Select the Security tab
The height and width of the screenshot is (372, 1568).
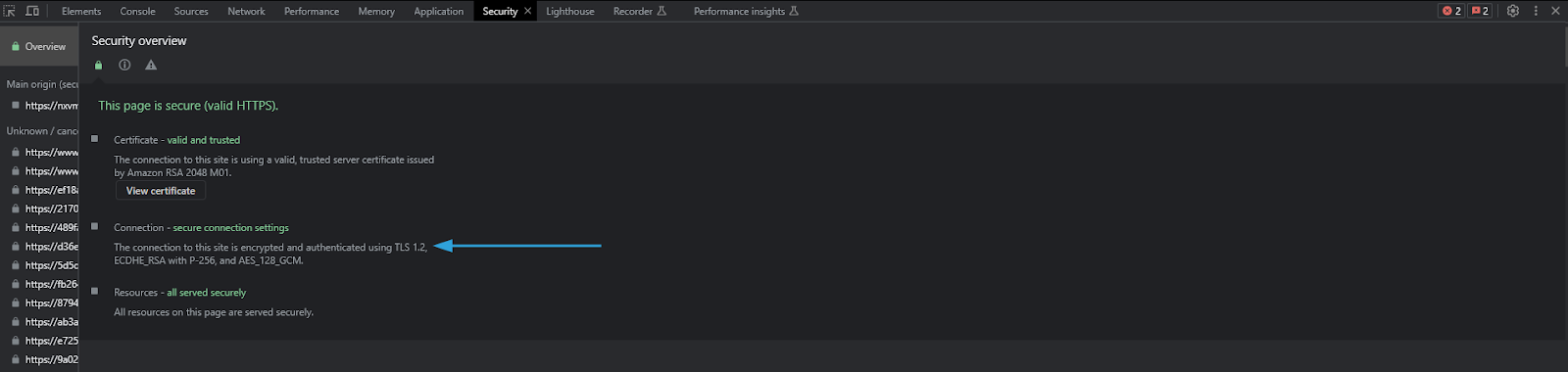coord(500,11)
